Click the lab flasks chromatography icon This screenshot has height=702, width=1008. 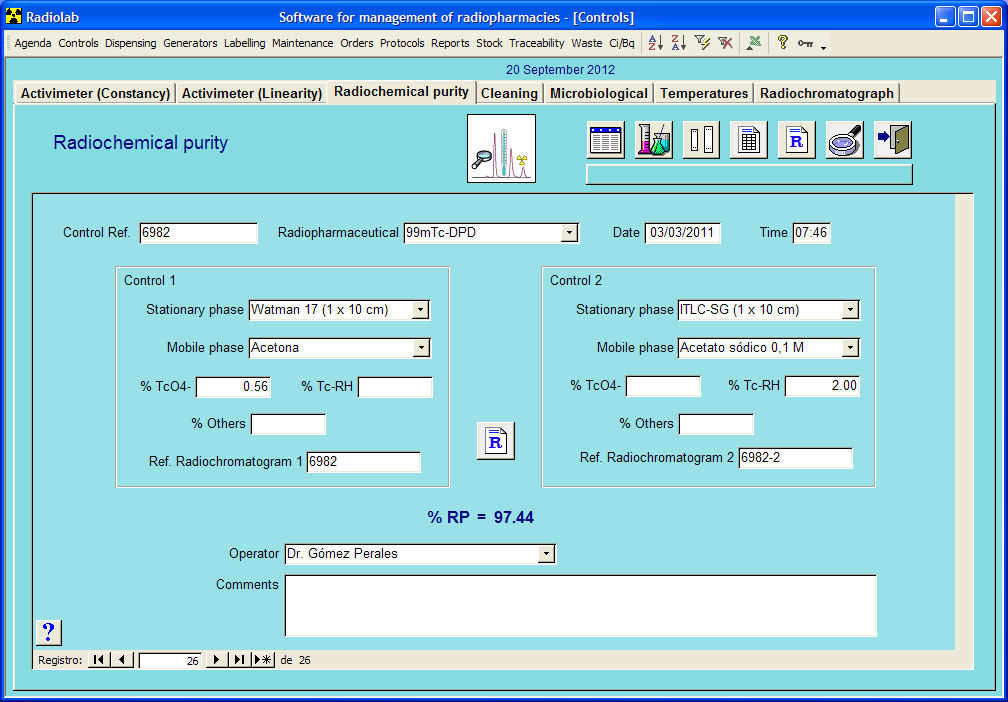(x=653, y=139)
